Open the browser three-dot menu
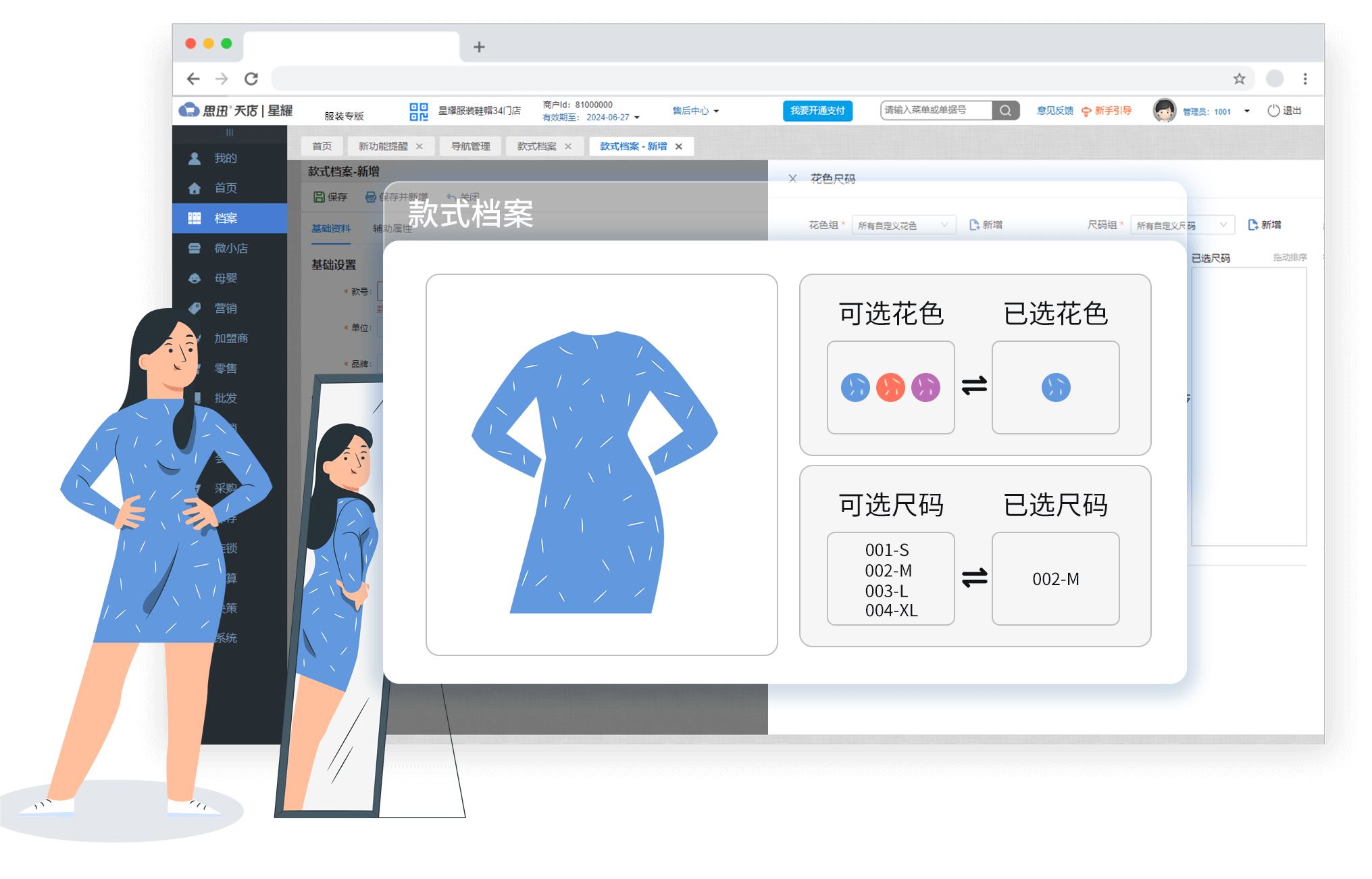This screenshot has height=879, width=1372. 1305,79
